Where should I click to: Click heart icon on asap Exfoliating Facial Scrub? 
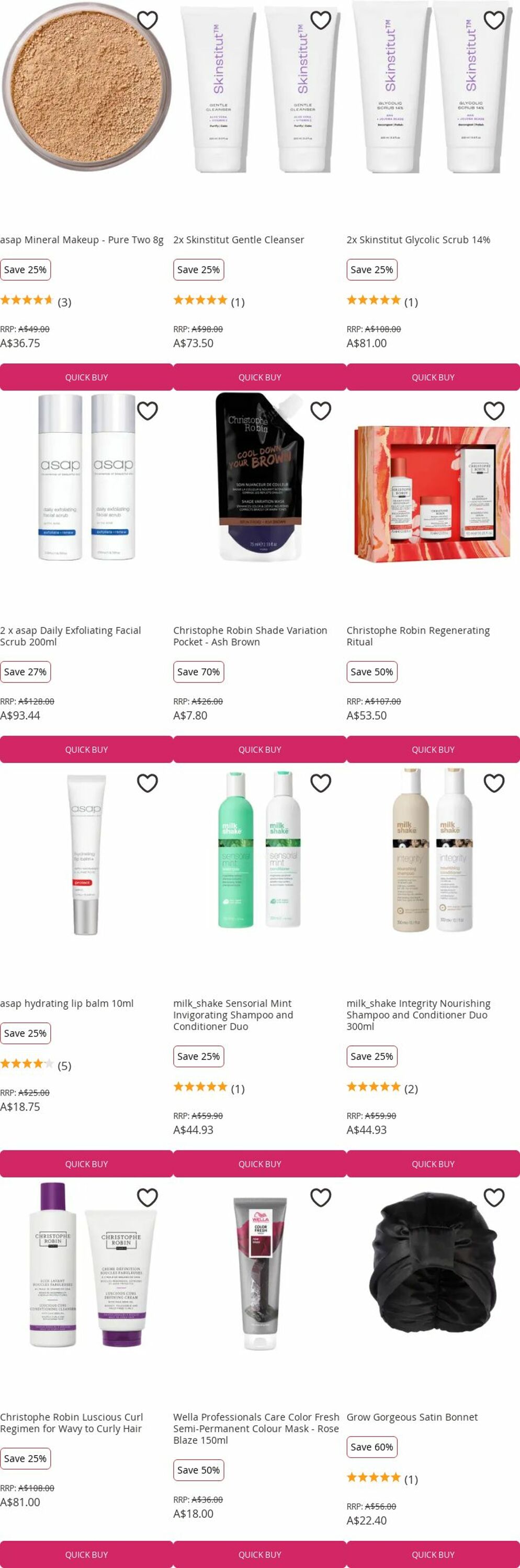(148, 411)
